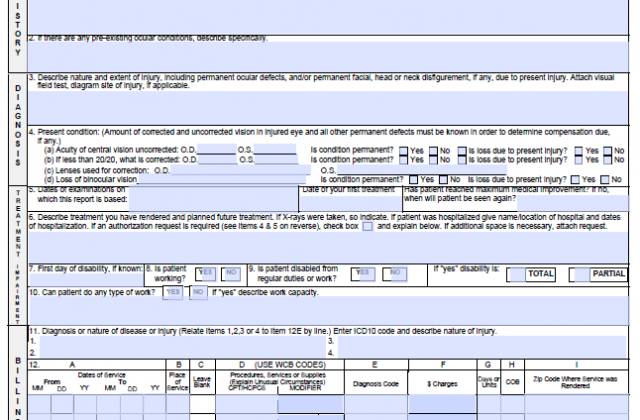Click the corrected vision O.S. field

[x=276, y=159]
